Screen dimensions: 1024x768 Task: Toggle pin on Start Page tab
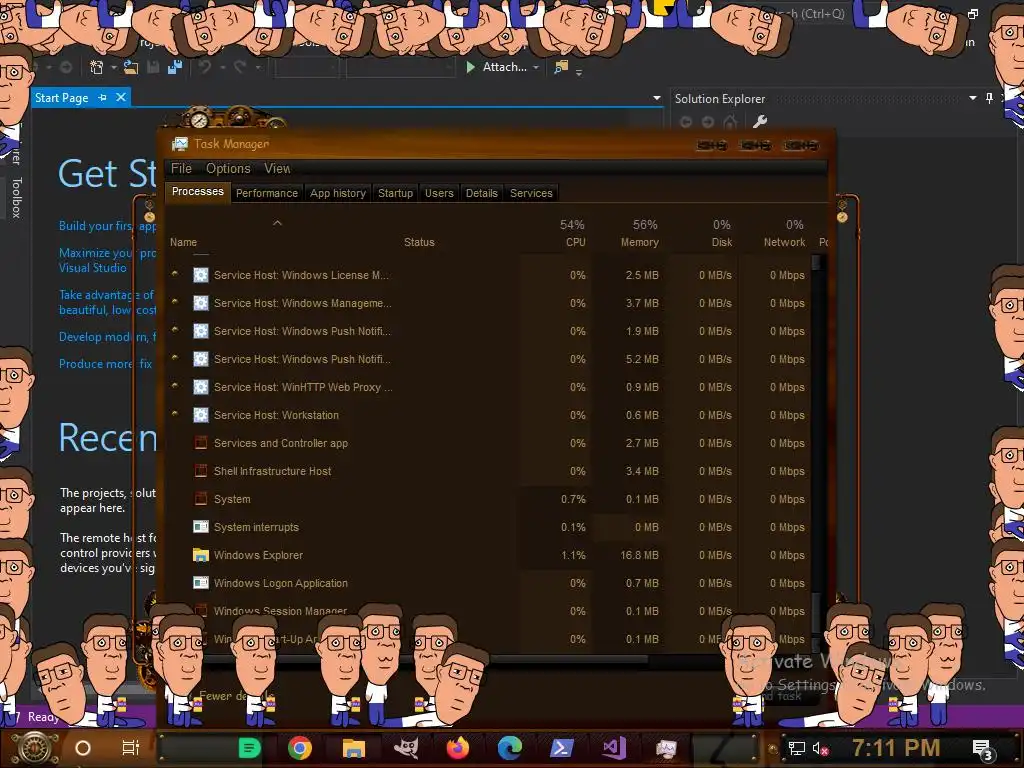(103, 97)
